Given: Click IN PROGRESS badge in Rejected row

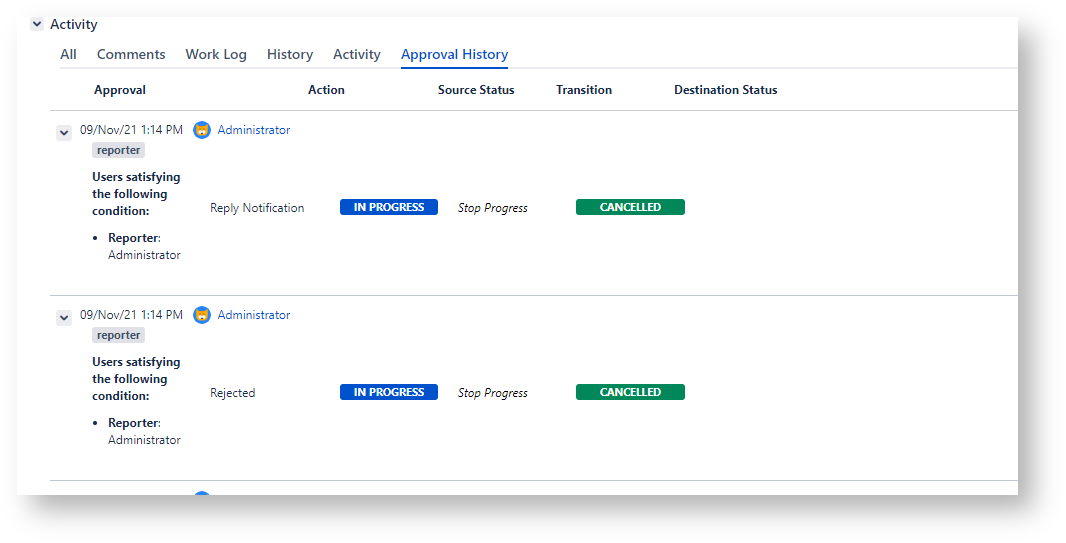Looking at the screenshot, I should click(389, 392).
